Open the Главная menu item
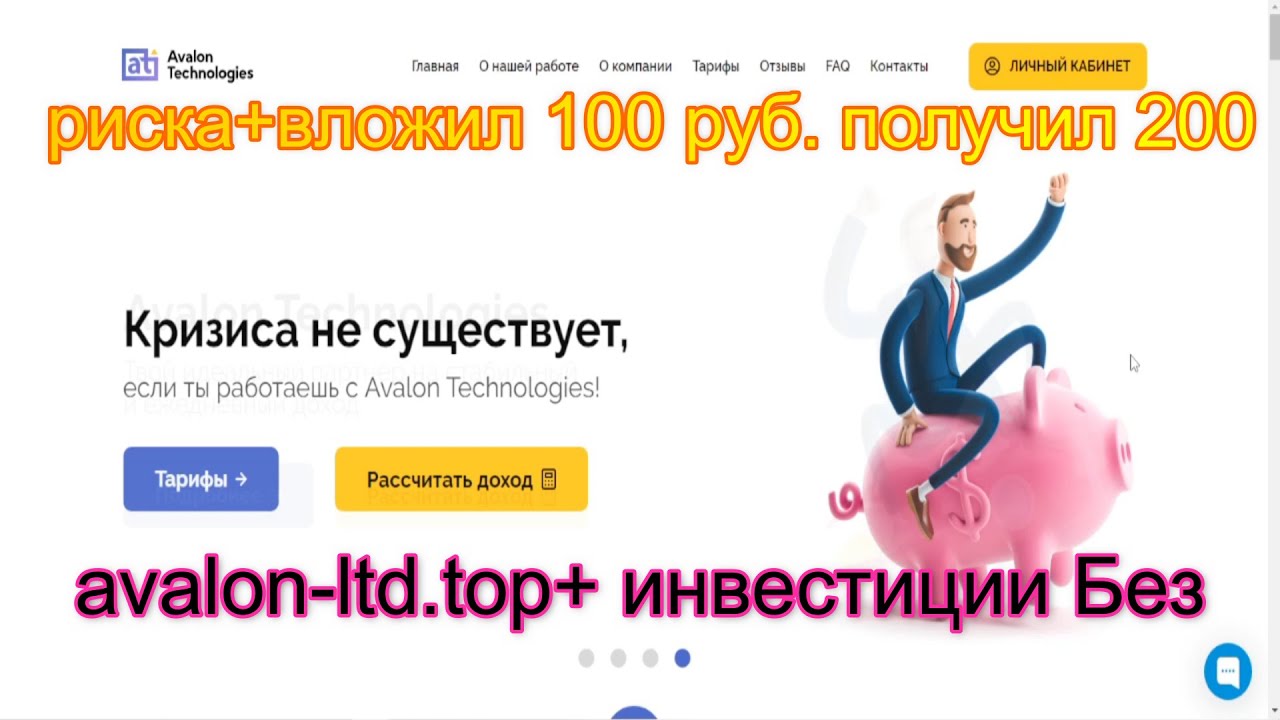Image resolution: width=1280 pixels, height=720 pixels. (x=435, y=66)
